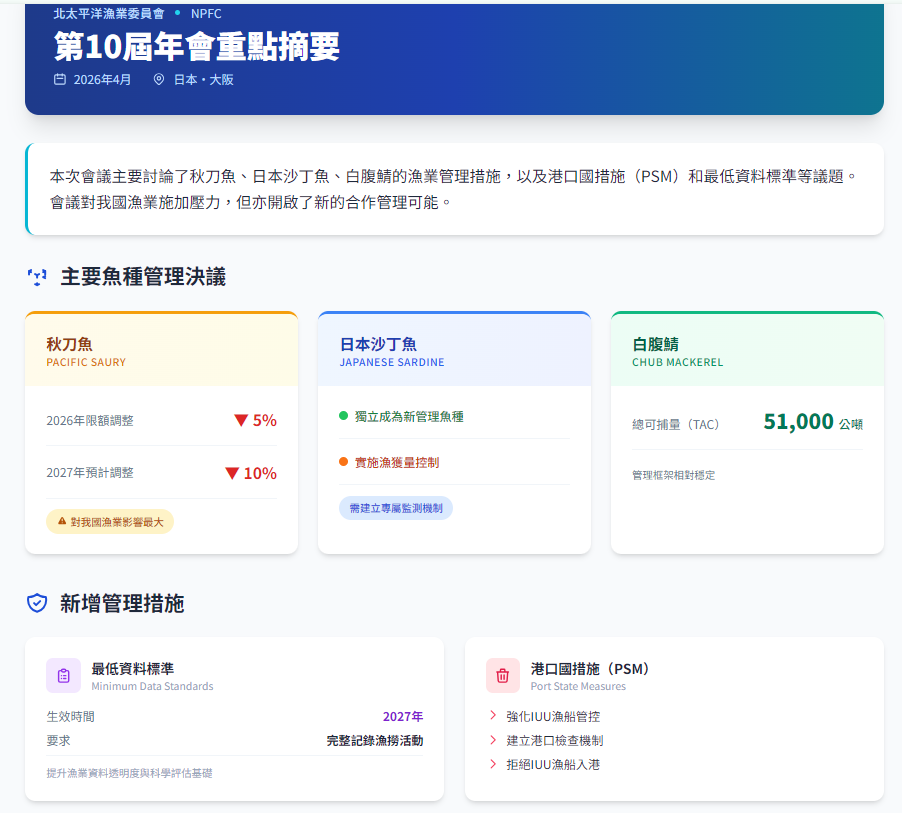Click the location text 日本・大阪
Screen dimensions: 902x813
point(204,79)
